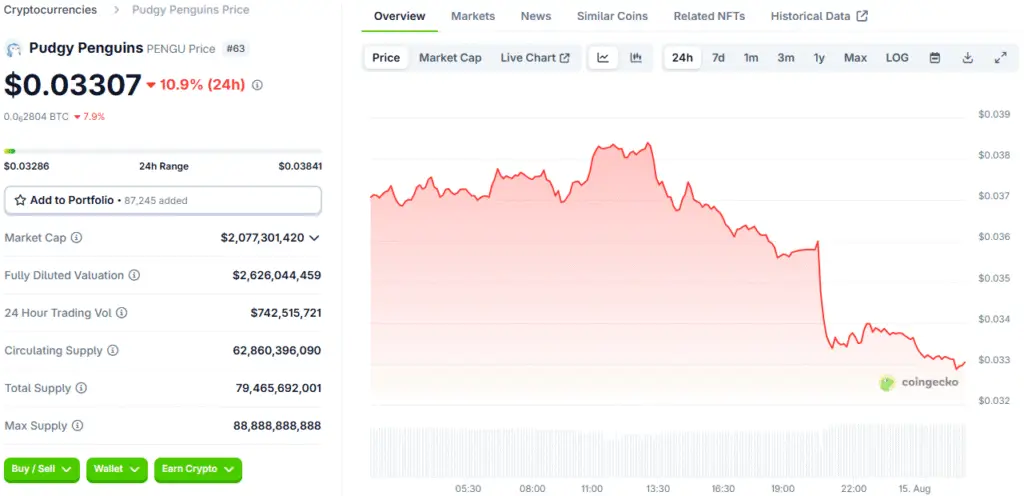Click the 62,860,396,090 circulating supply value
The image size is (1024, 496).
point(277,350)
